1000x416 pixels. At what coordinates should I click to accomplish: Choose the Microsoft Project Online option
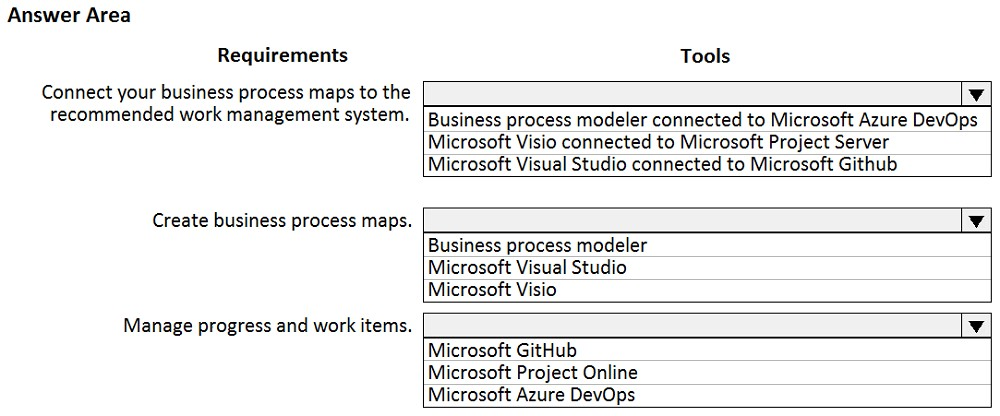[x=707, y=373]
